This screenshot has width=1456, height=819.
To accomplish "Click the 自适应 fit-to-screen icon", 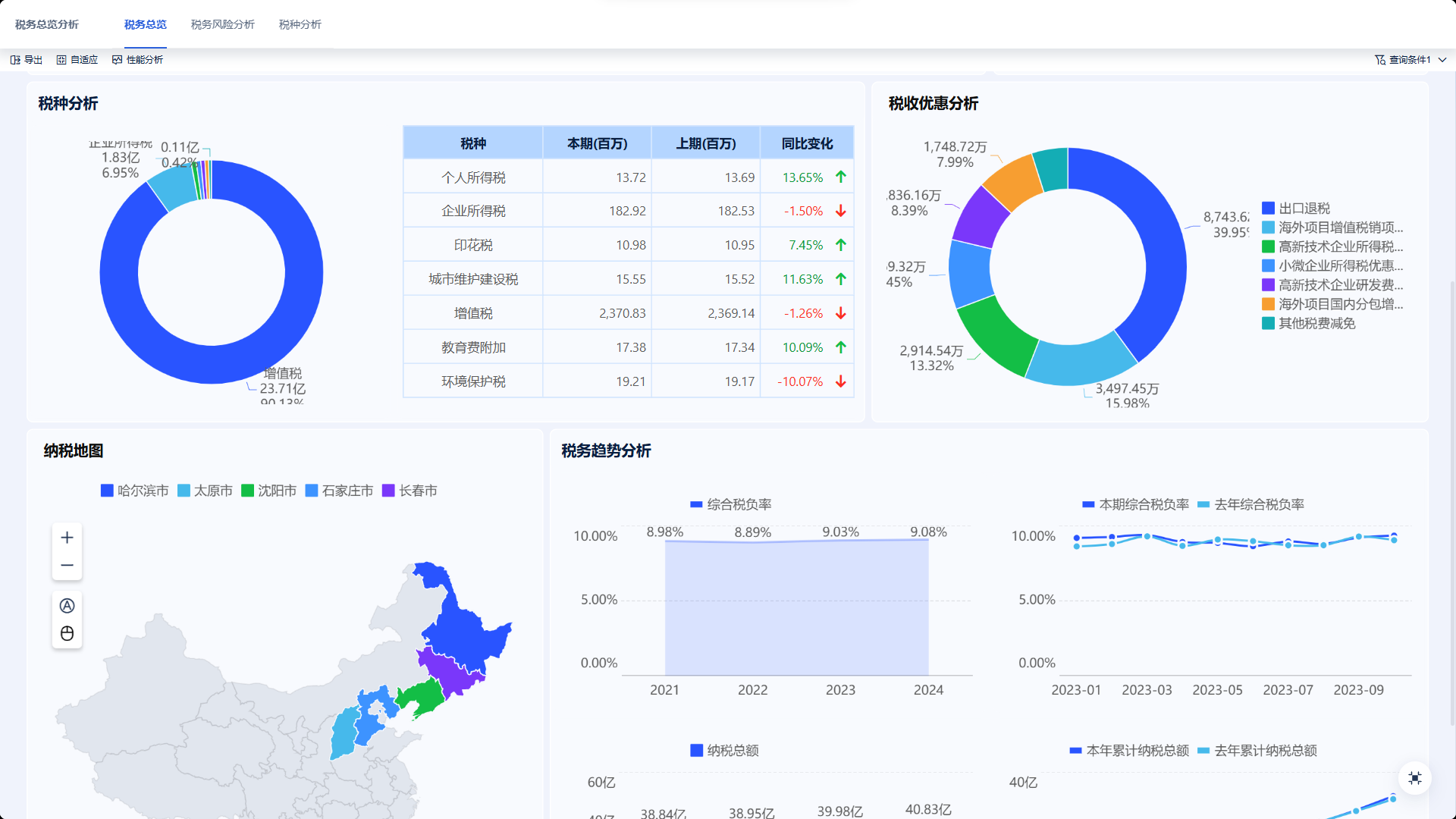I will coord(61,60).
